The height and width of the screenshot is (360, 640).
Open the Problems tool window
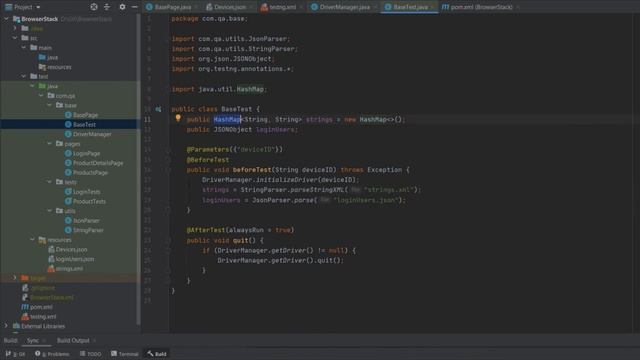[52, 354]
